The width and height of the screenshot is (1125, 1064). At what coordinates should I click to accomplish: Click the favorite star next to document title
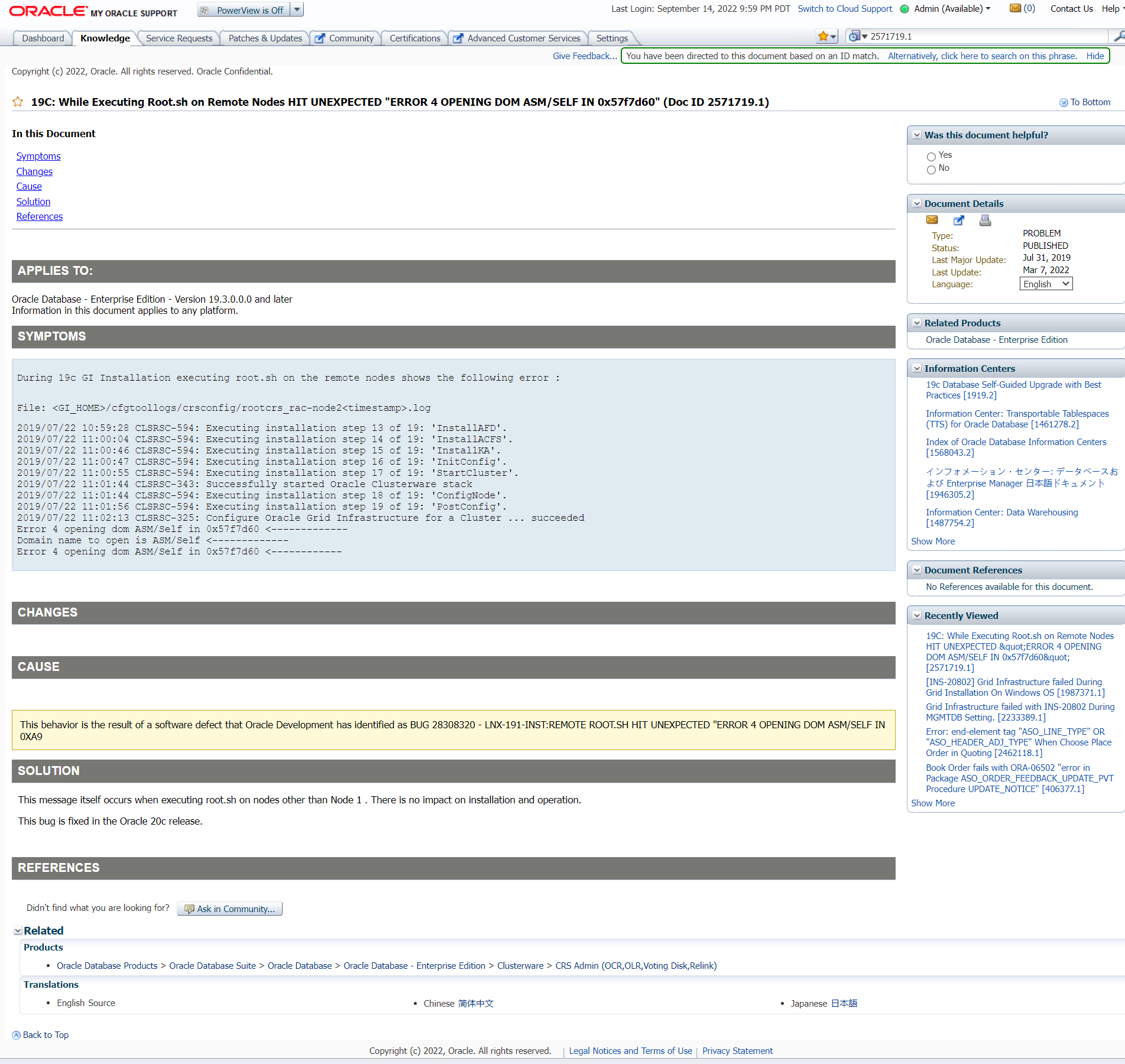[x=18, y=102]
